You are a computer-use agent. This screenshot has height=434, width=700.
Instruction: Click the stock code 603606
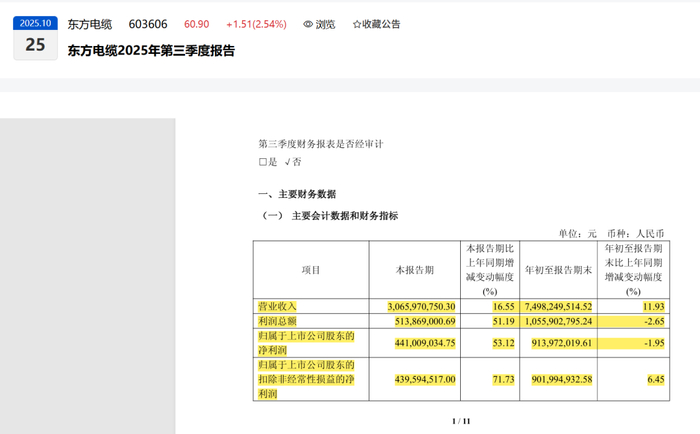tap(148, 24)
